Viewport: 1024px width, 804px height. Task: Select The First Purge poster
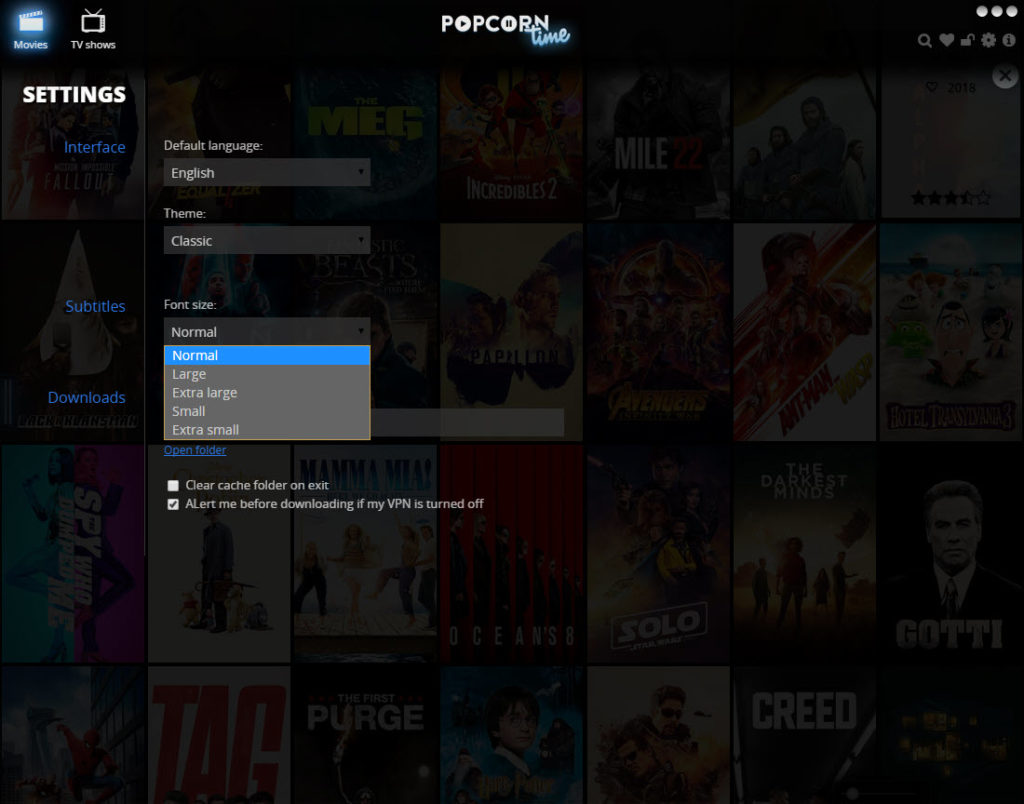click(x=365, y=735)
